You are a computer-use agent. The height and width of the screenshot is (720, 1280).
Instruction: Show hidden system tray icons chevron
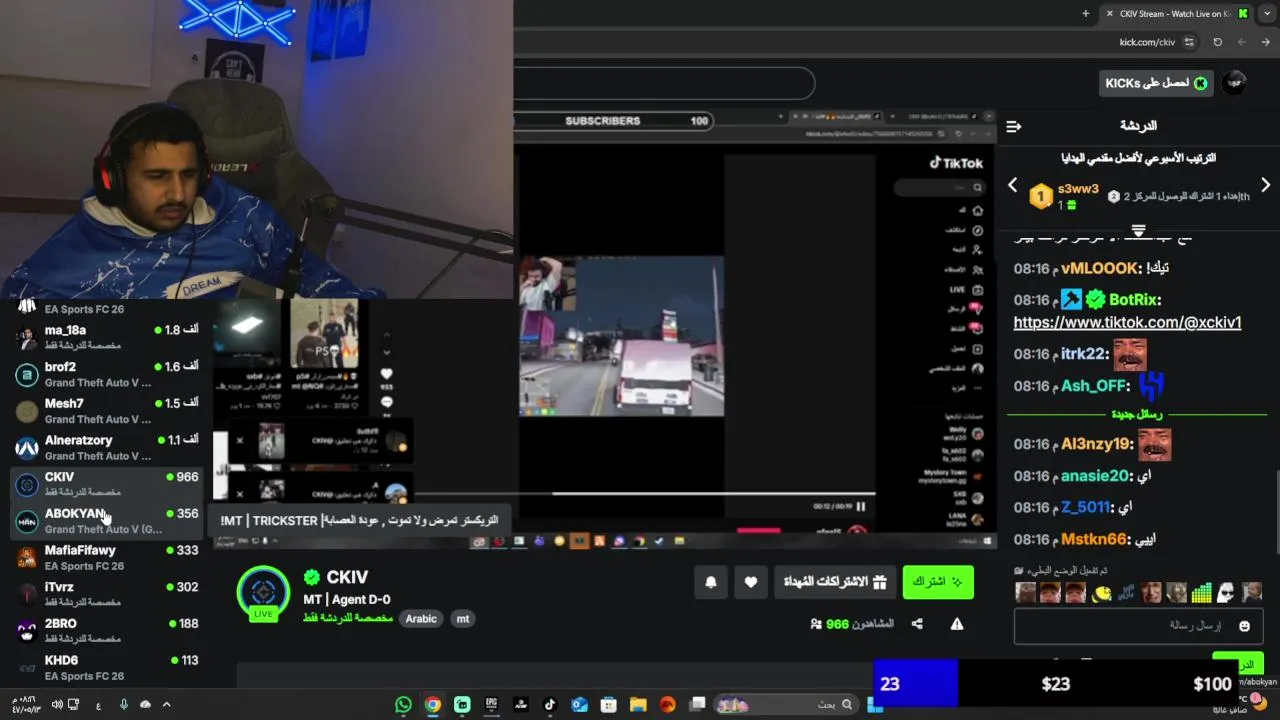(x=166, y=705)
